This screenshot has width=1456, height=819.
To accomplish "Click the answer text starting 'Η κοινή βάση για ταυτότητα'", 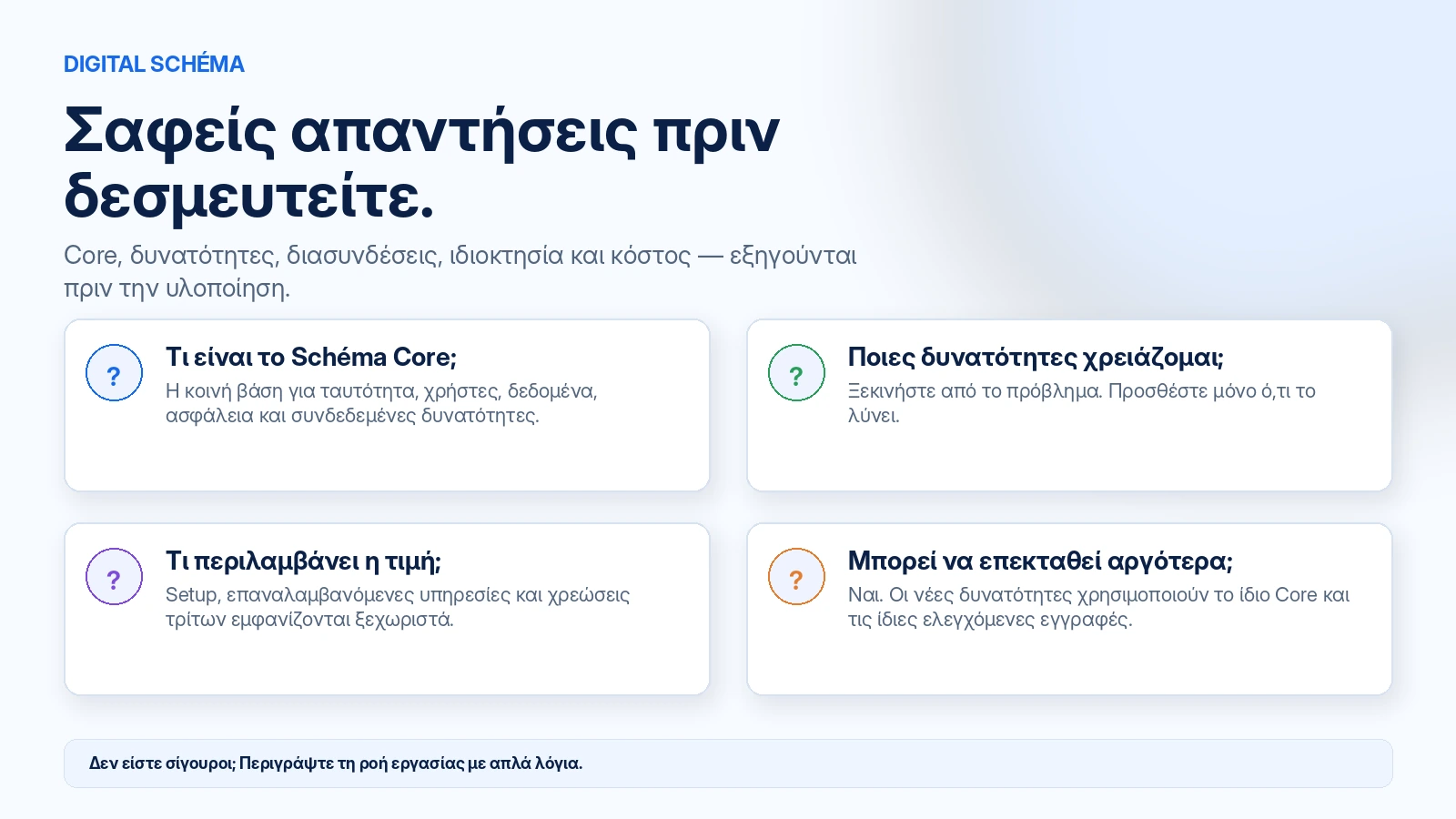I will tap(381, 403).
